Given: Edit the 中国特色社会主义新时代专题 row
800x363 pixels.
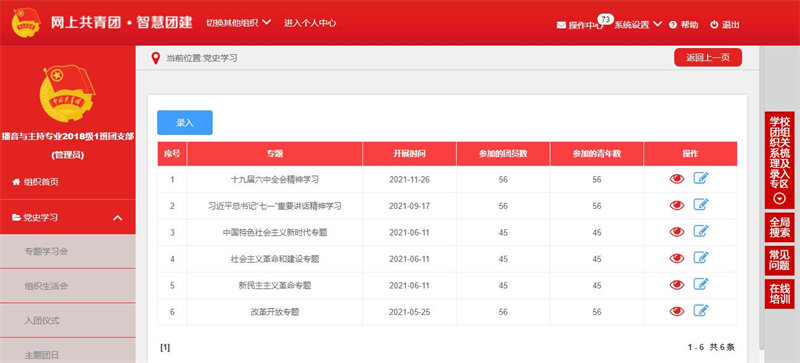Looking at the screenshot, I should tap(701, 231).
